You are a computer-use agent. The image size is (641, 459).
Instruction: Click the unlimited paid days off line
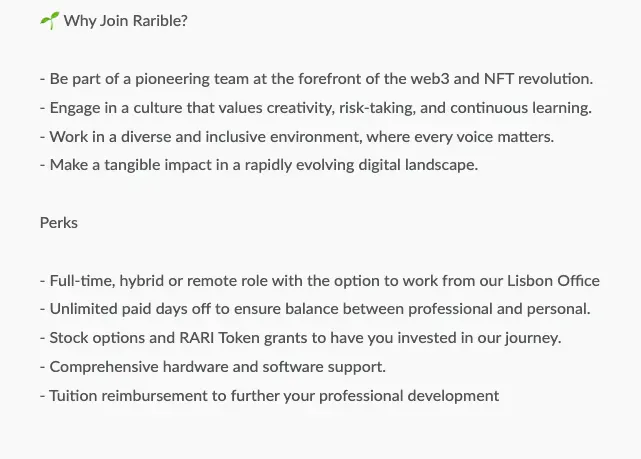(x=315, y=309)
